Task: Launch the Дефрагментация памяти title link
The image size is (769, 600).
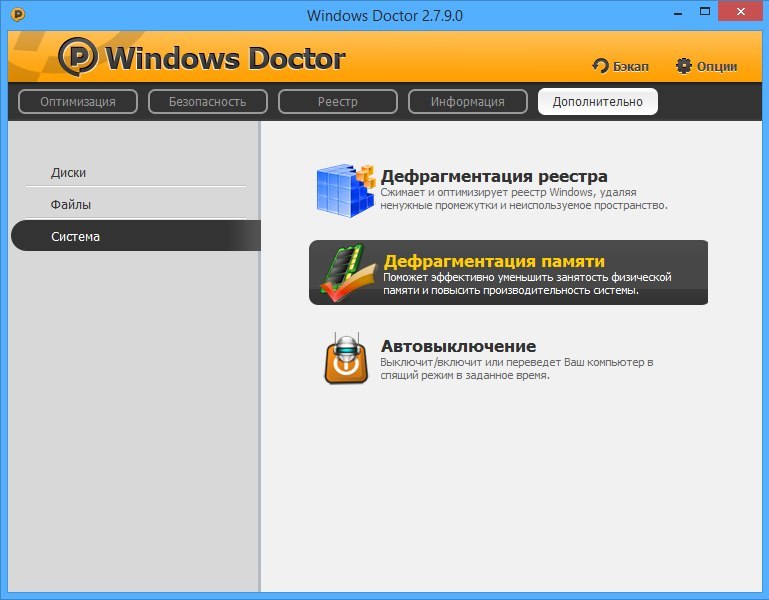Action: click(494, 262)
